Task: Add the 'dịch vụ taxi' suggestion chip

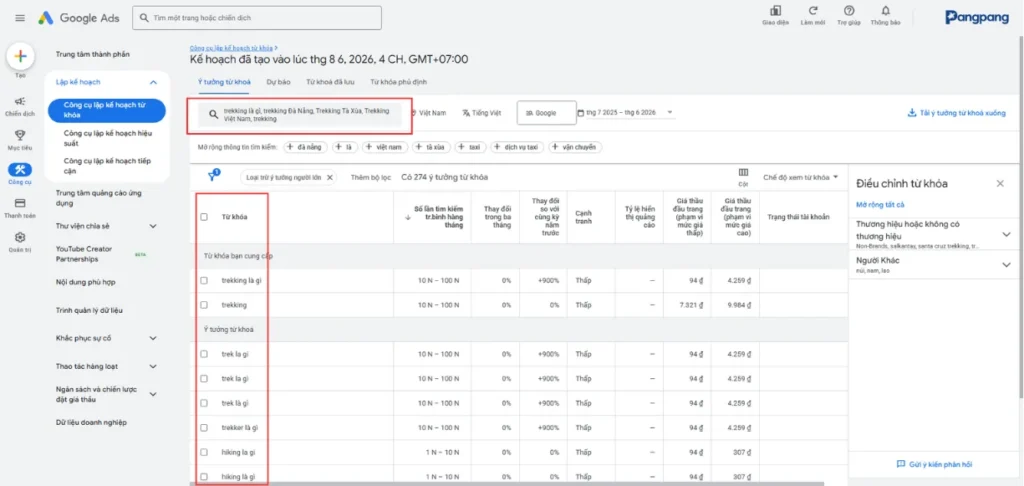Action: tap(518, 148)
